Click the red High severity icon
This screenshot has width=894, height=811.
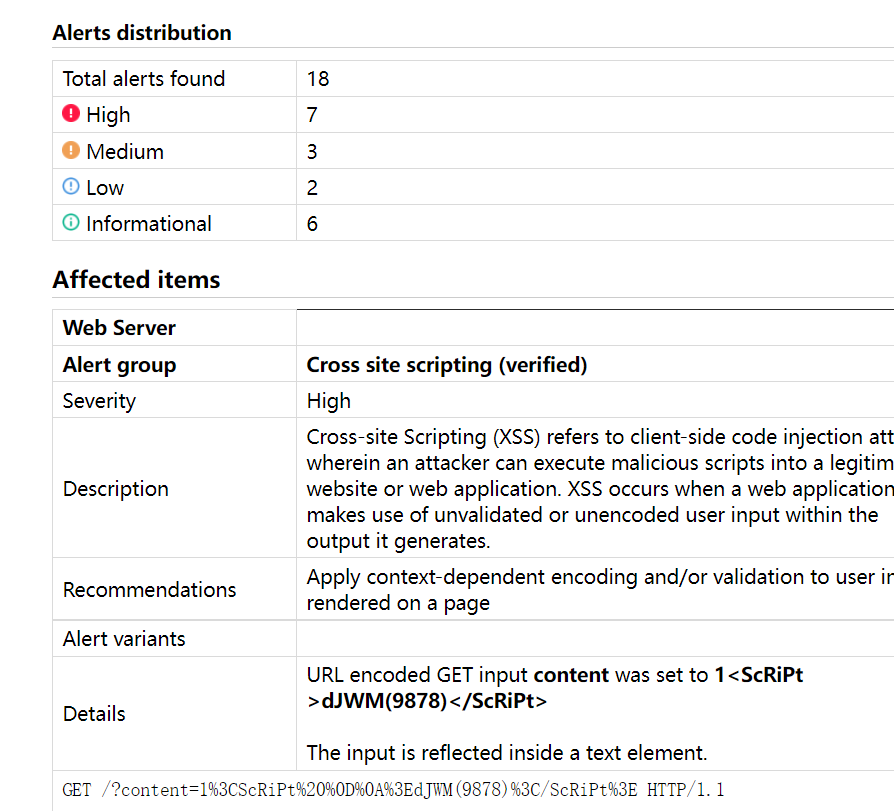[71, 113]
